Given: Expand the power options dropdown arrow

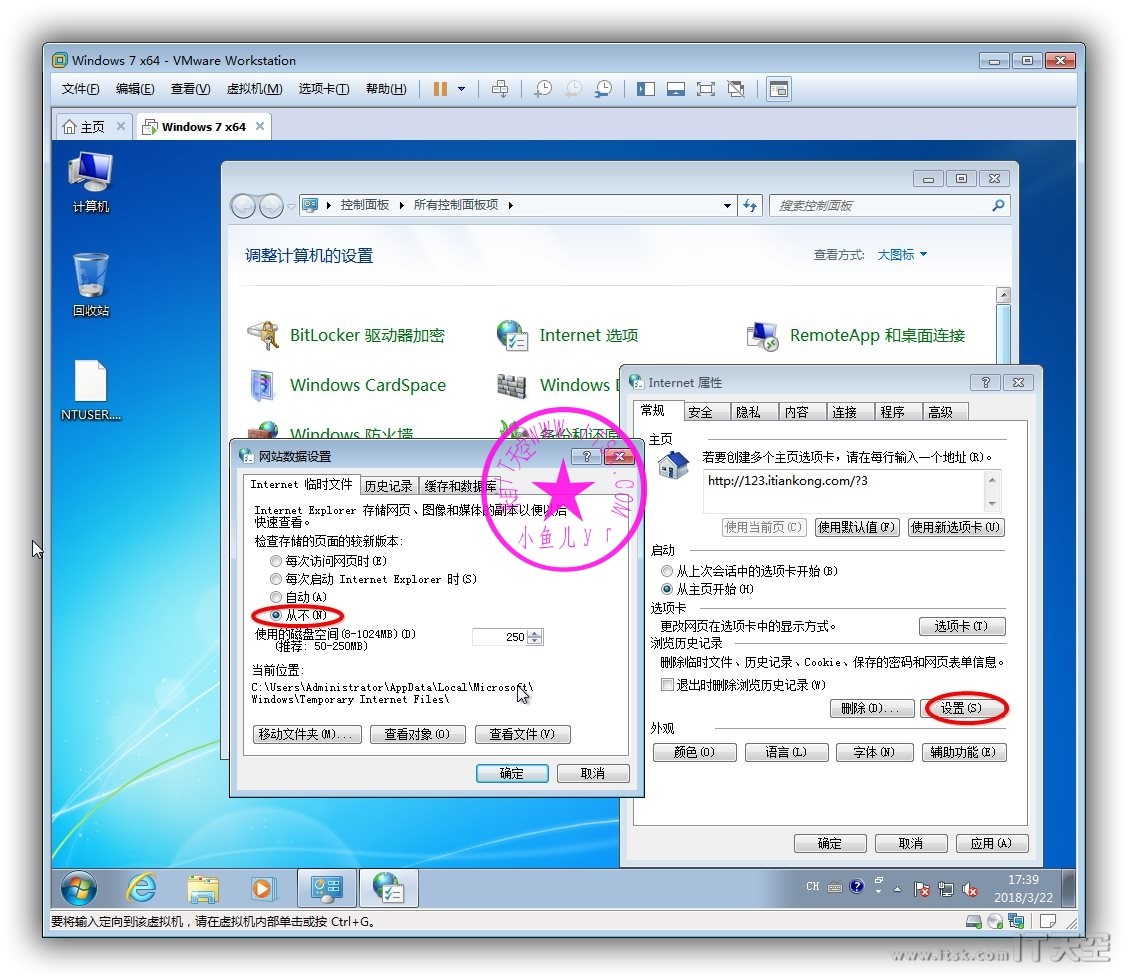Looking at the screenshot, I should pyautogui.click(x=461, y=89).
